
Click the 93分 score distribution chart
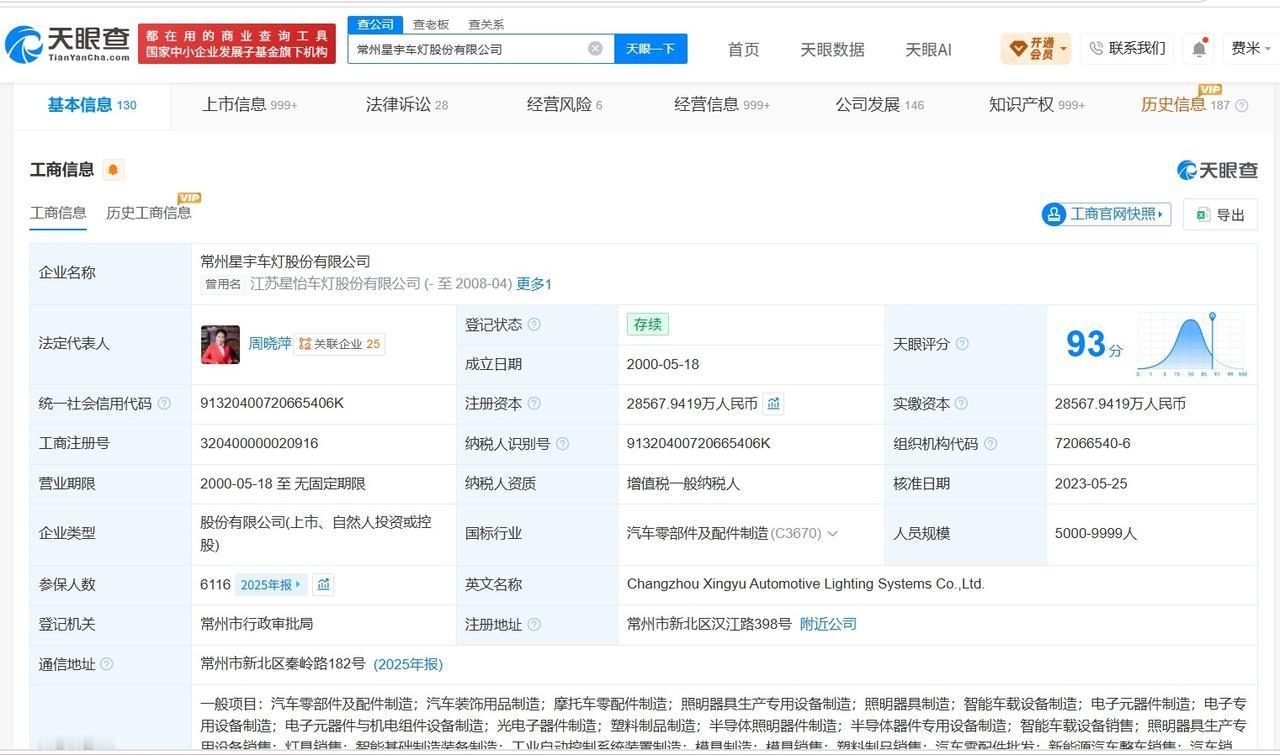tap(1192, 344)
